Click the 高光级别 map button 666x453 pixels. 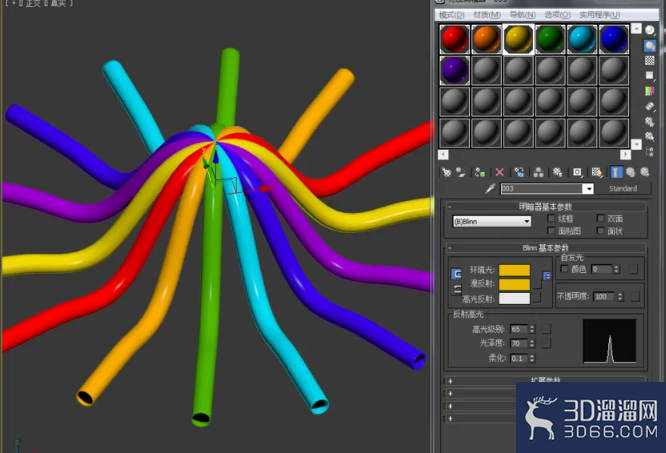[x=547, y=329]
